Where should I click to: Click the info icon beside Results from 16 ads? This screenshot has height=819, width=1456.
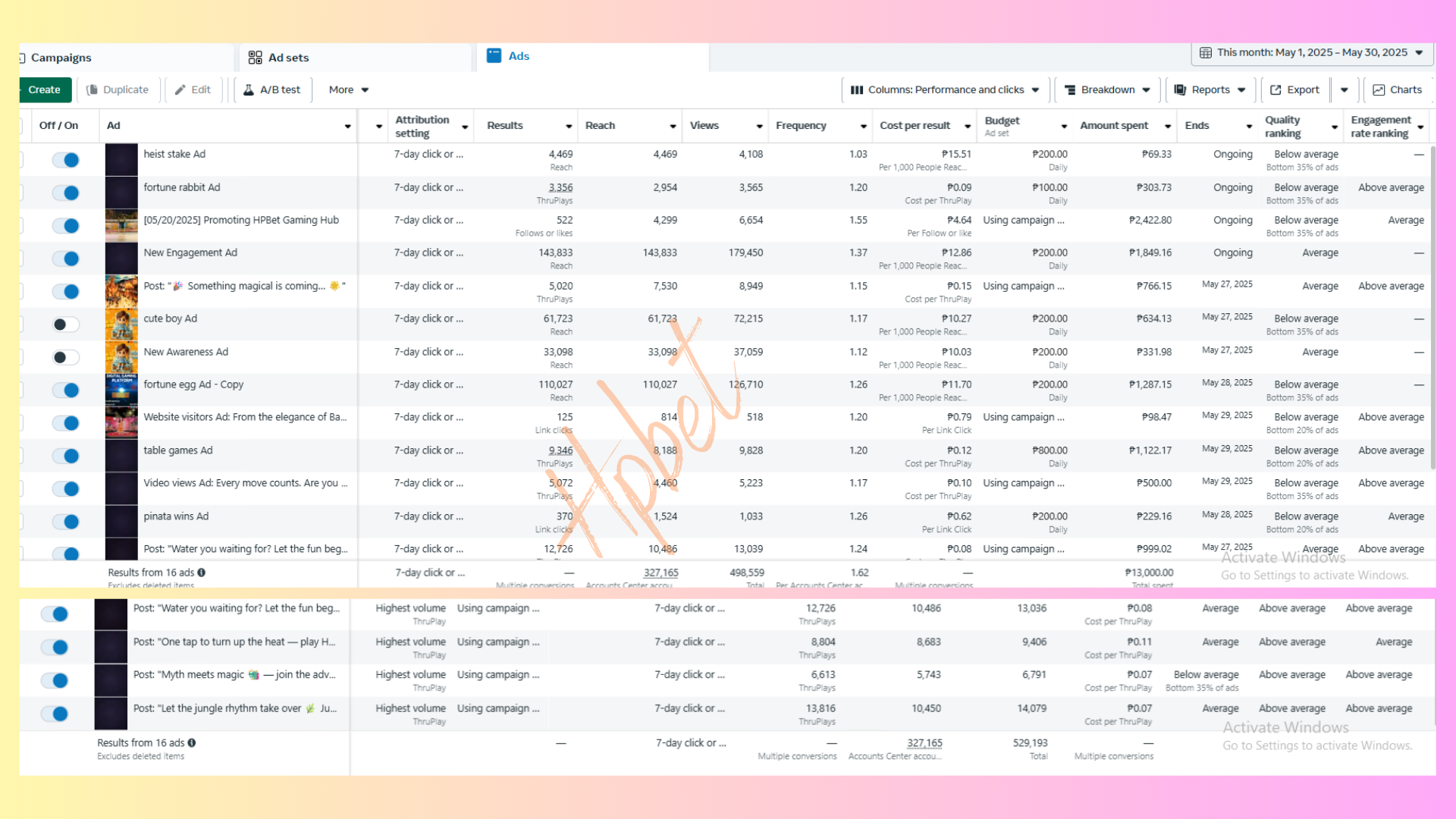[202, 573]
